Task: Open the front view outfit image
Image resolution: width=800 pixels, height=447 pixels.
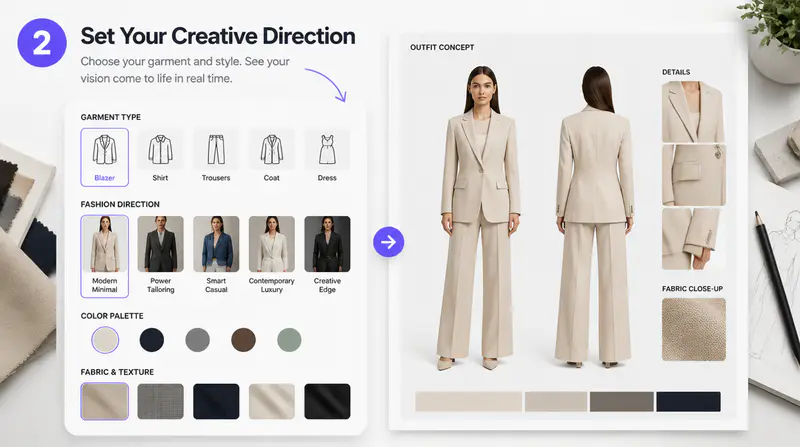Action: click(x=481, y=218)
